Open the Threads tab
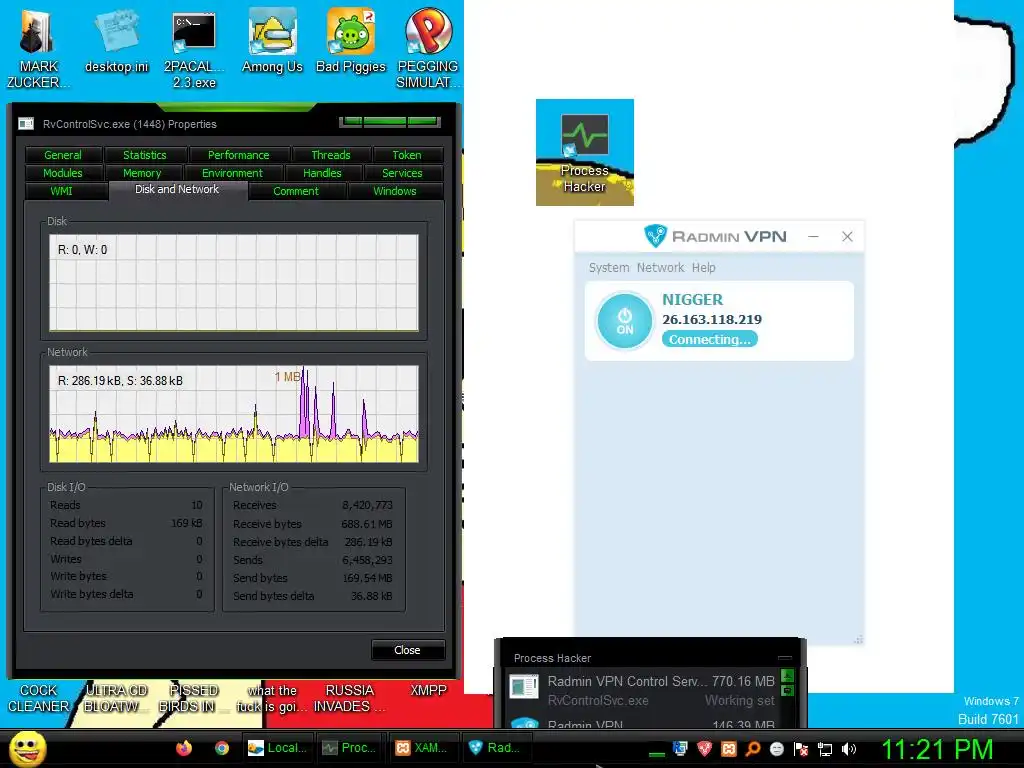Image resolution: width=1024 pixels, height=768 pixels. (x=331, y=155)
